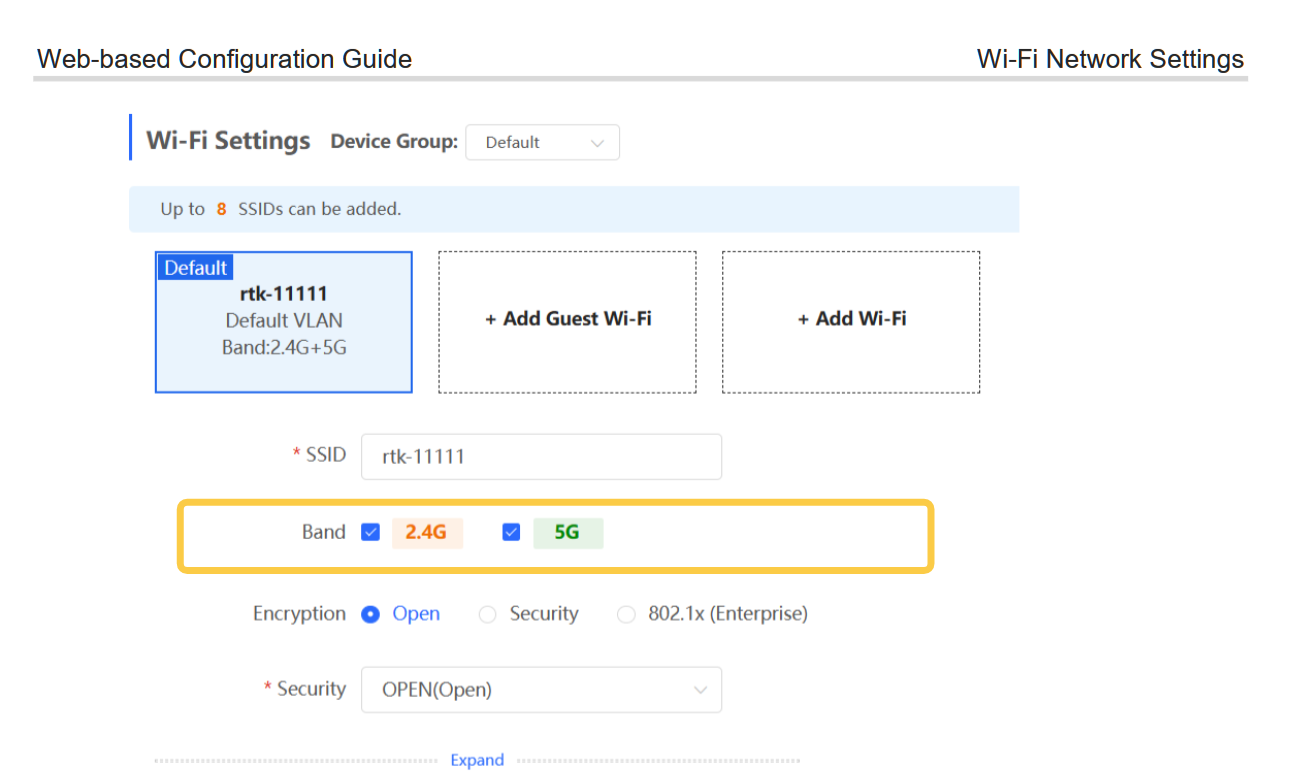Click the 5G band label
Image resolution: width=1294 pixels, height=772 pixels.
(568, 533)
